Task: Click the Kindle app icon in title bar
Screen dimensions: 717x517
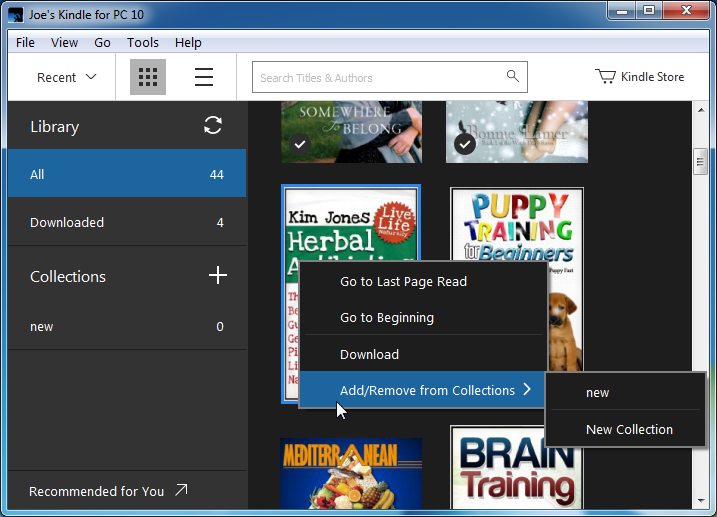Action: 16,15
